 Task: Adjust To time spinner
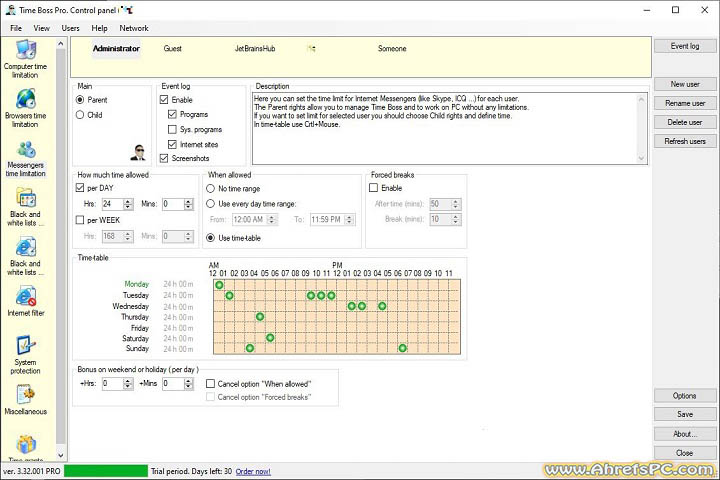point(350,220)
